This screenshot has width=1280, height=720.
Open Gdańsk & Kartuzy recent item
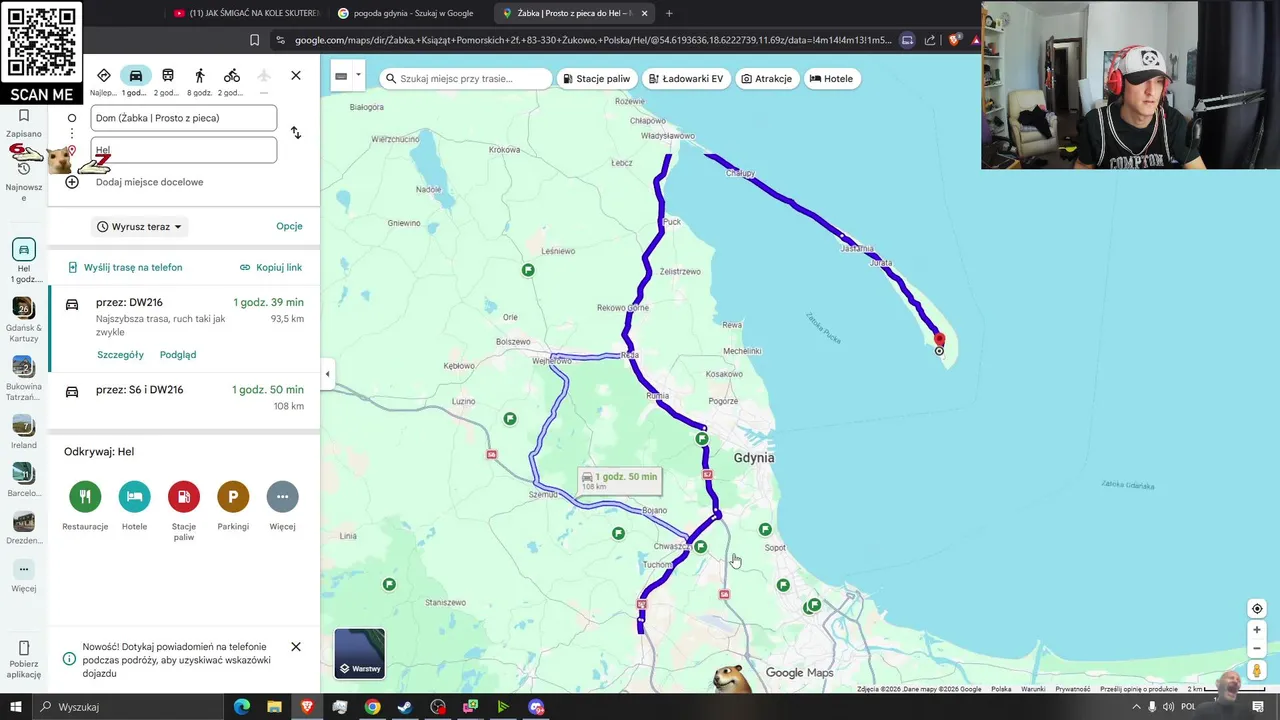[24, 320]
